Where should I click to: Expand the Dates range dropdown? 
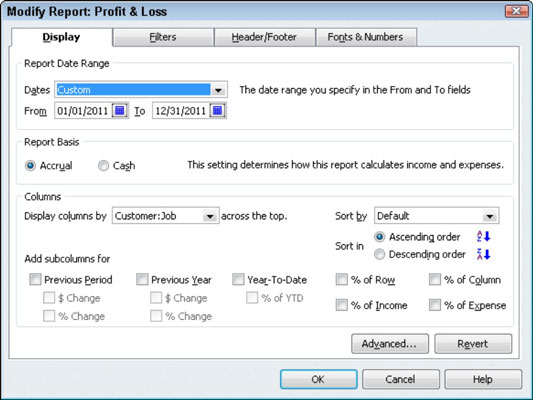[218, 90]
